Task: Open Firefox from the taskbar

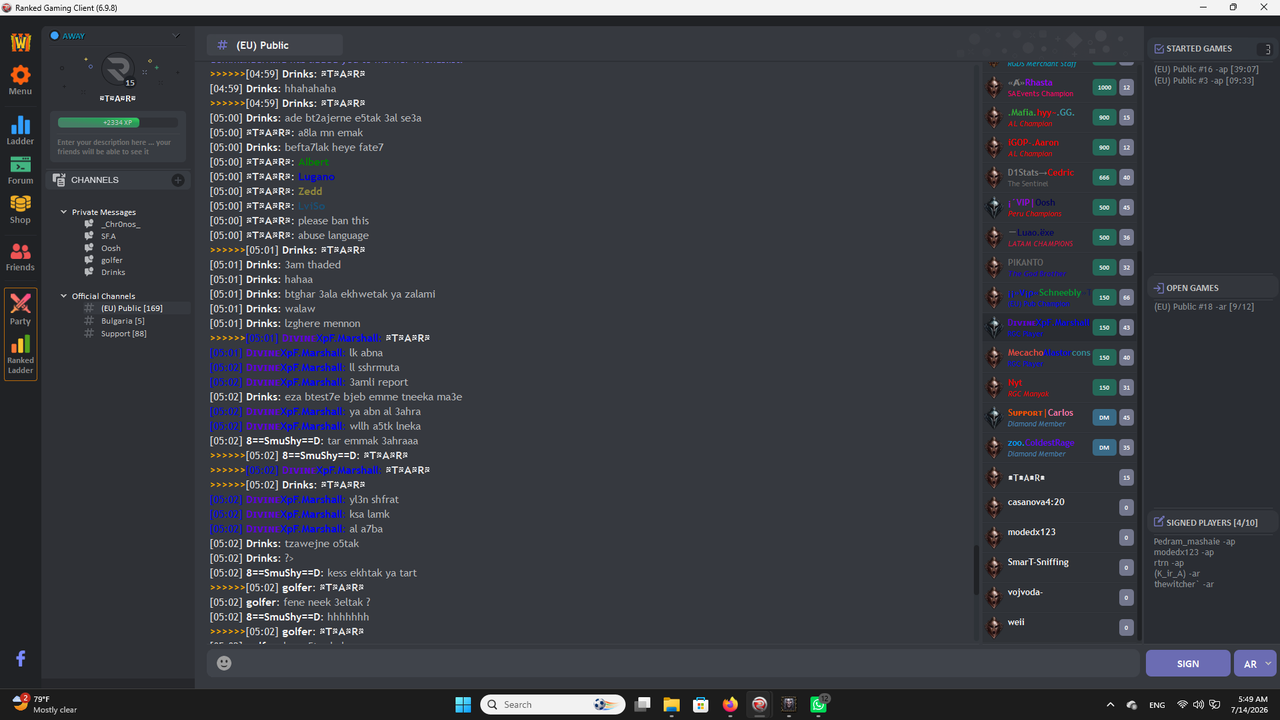Action: click(x=730, y=704)
